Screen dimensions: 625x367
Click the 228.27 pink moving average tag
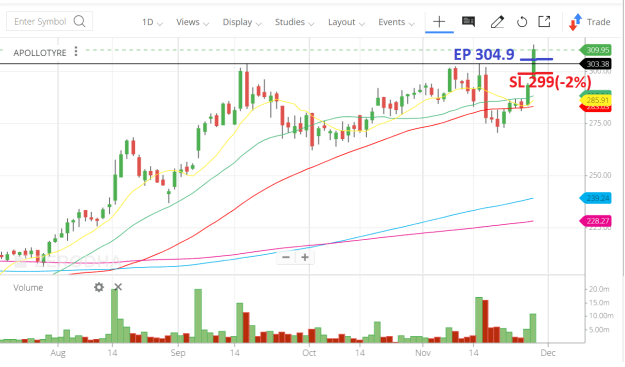(596, 221)
